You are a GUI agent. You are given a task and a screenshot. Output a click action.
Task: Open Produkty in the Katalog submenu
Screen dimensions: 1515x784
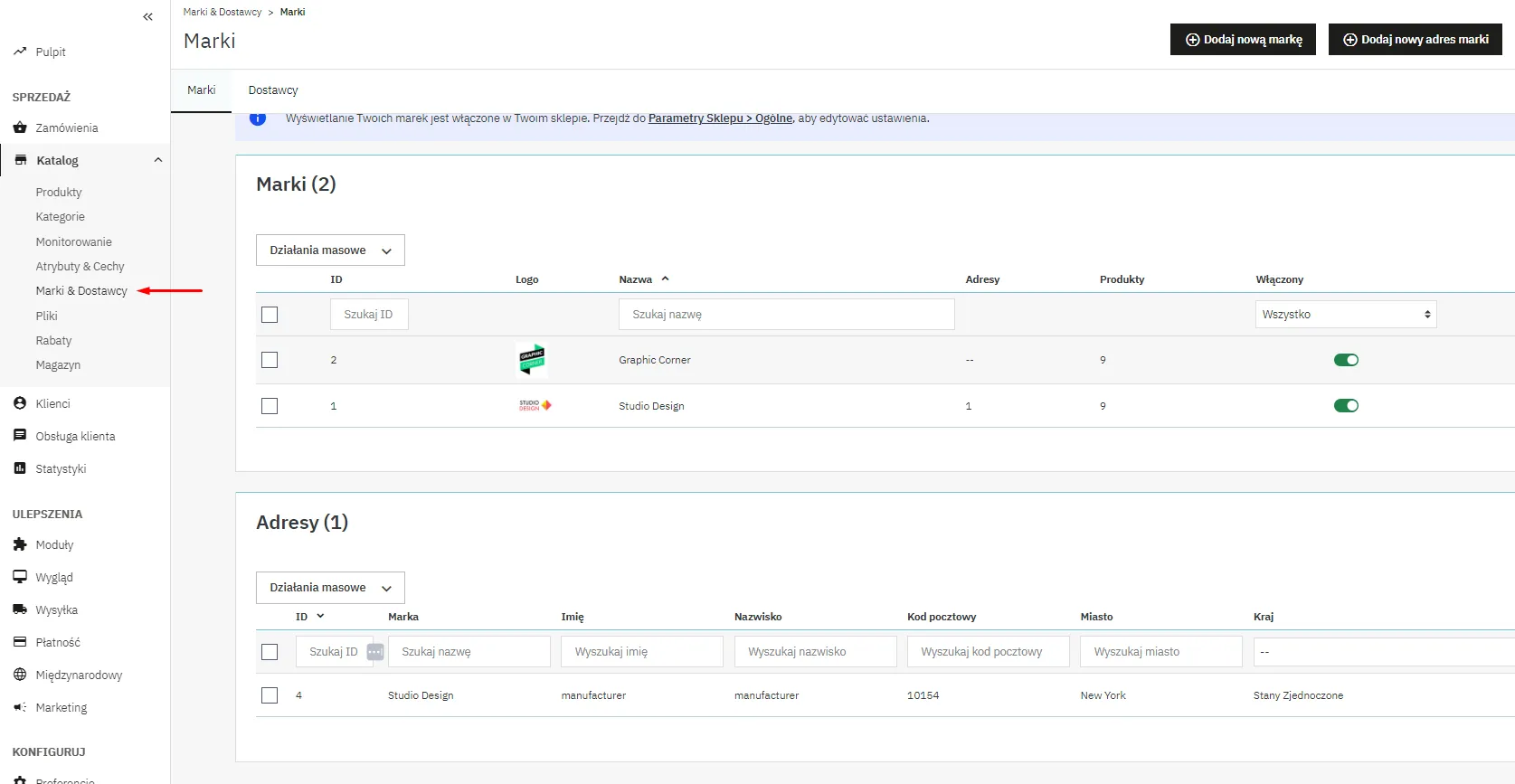point(59,193)
